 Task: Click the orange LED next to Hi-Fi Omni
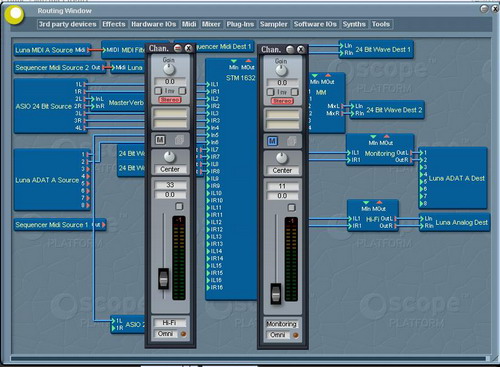(x=183, y=334)
